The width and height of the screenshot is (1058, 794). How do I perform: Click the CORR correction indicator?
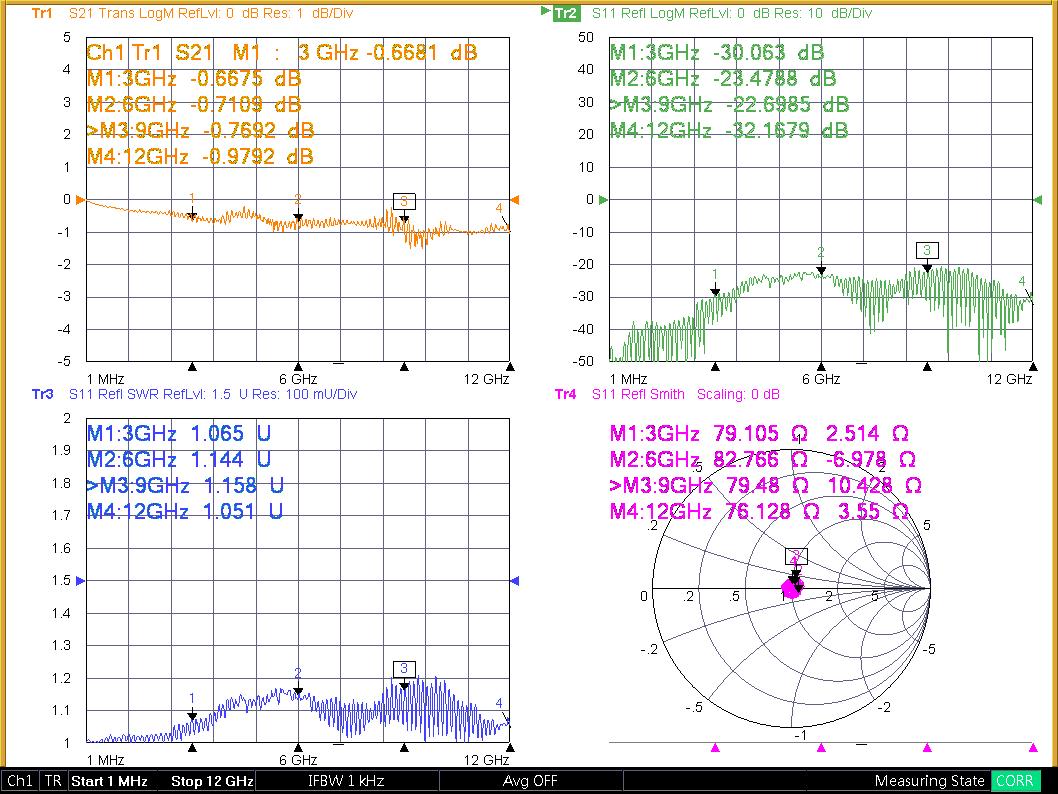click(1014, 781)
